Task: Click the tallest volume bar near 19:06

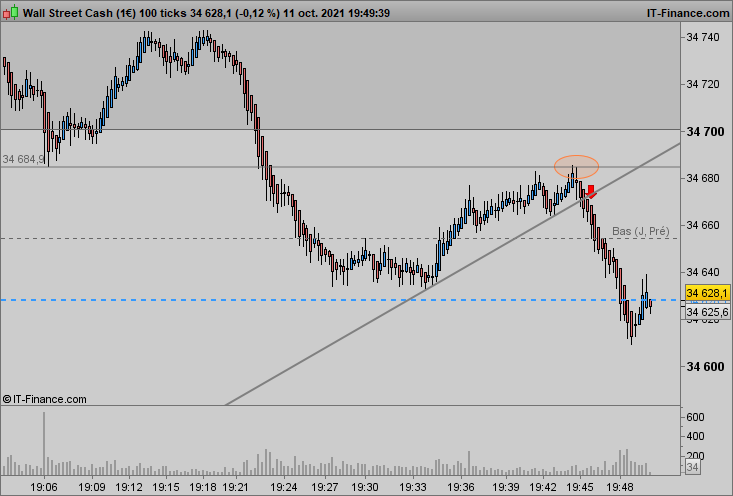Action: [44, 444]
